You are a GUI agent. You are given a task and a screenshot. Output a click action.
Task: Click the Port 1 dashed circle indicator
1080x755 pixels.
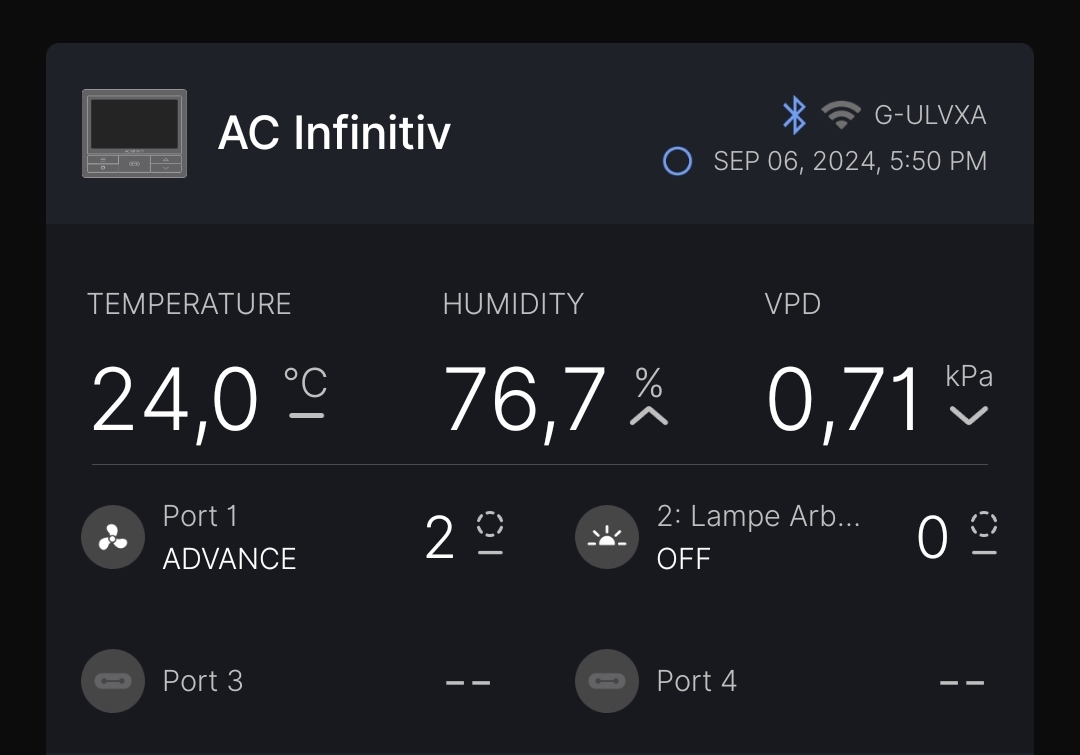[x=490, y=524]
